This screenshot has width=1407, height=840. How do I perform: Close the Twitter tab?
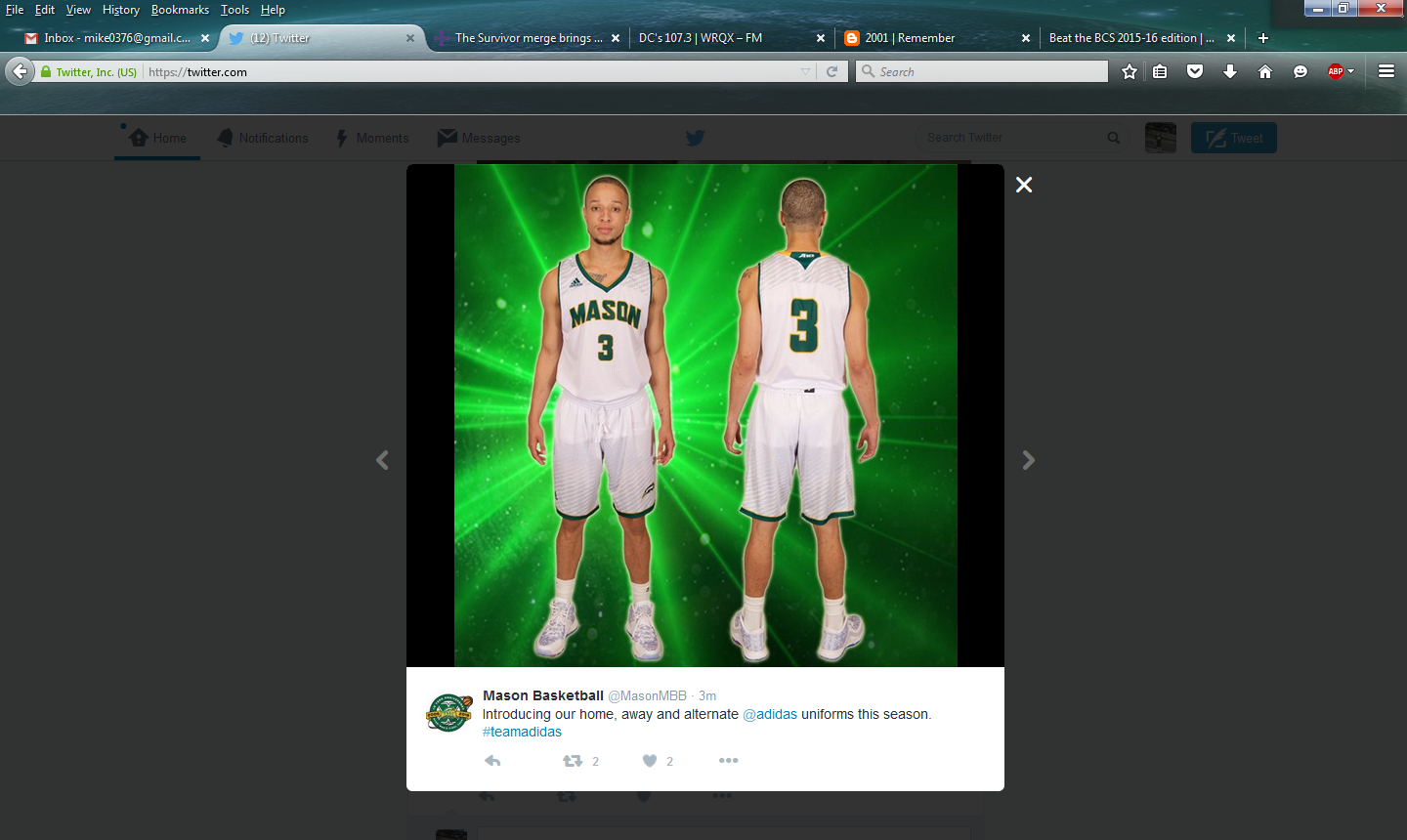[410, 38]
